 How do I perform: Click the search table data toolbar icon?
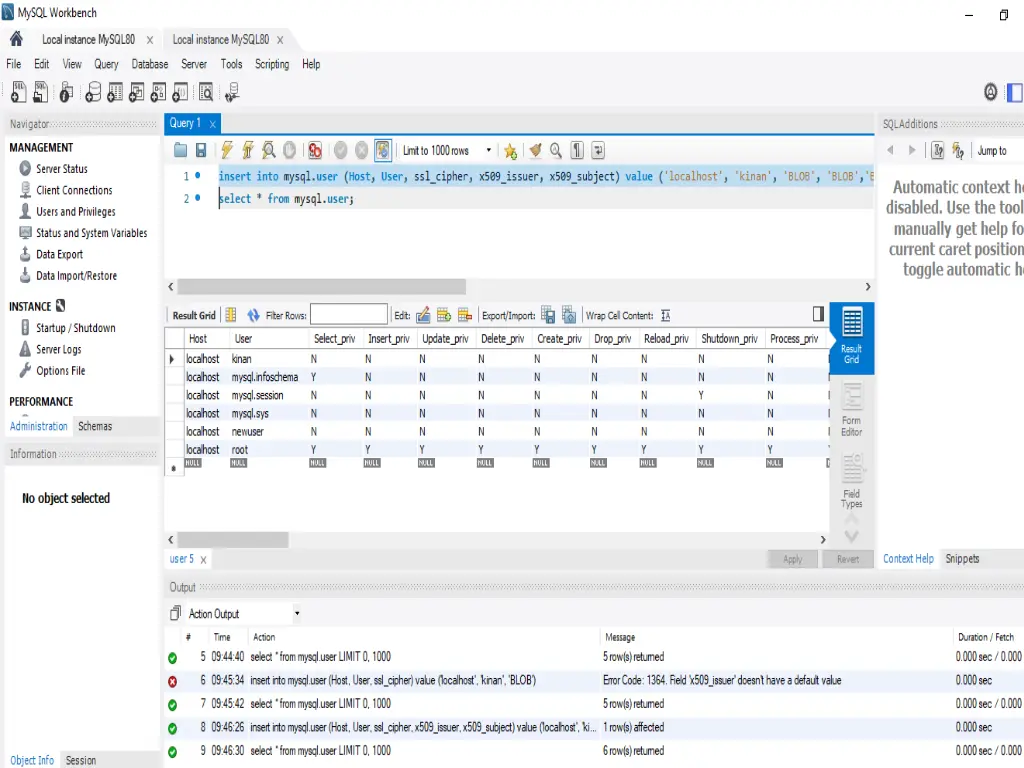click(x=206, y=92)
